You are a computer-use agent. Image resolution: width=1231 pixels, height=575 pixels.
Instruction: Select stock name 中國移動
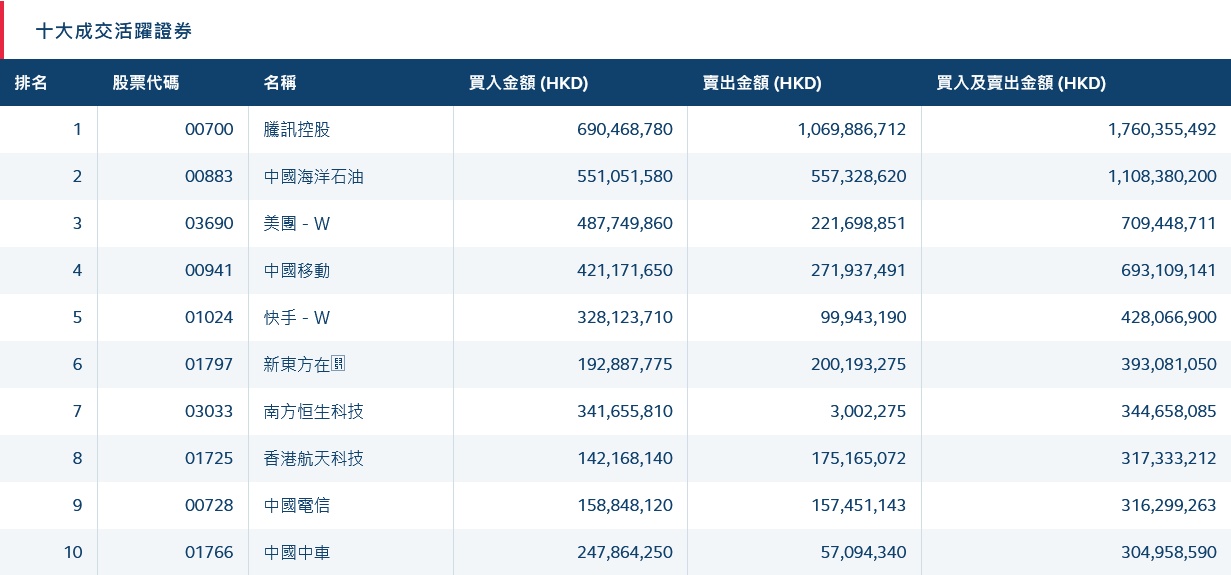297,270
